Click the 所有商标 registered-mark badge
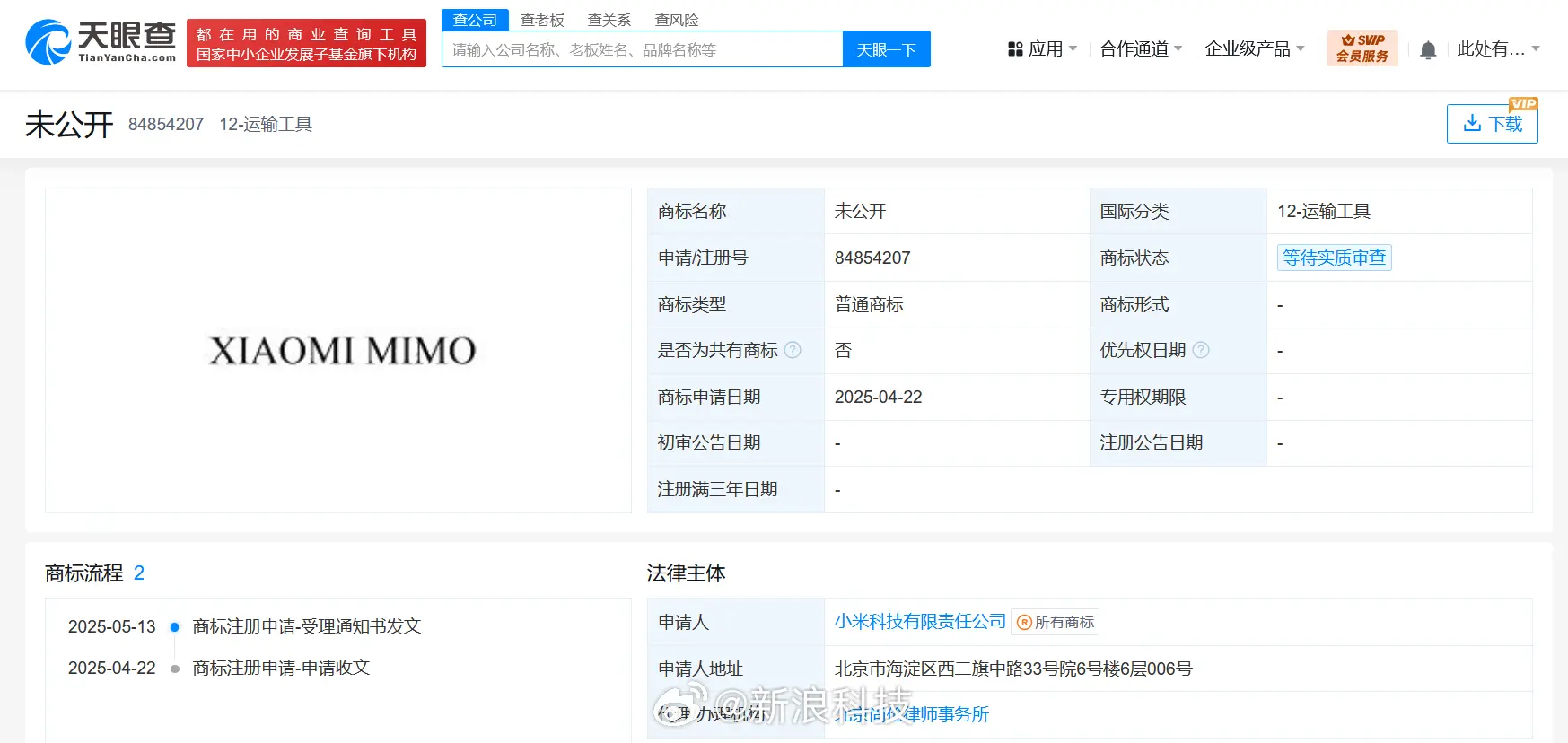 point(1056,622)
